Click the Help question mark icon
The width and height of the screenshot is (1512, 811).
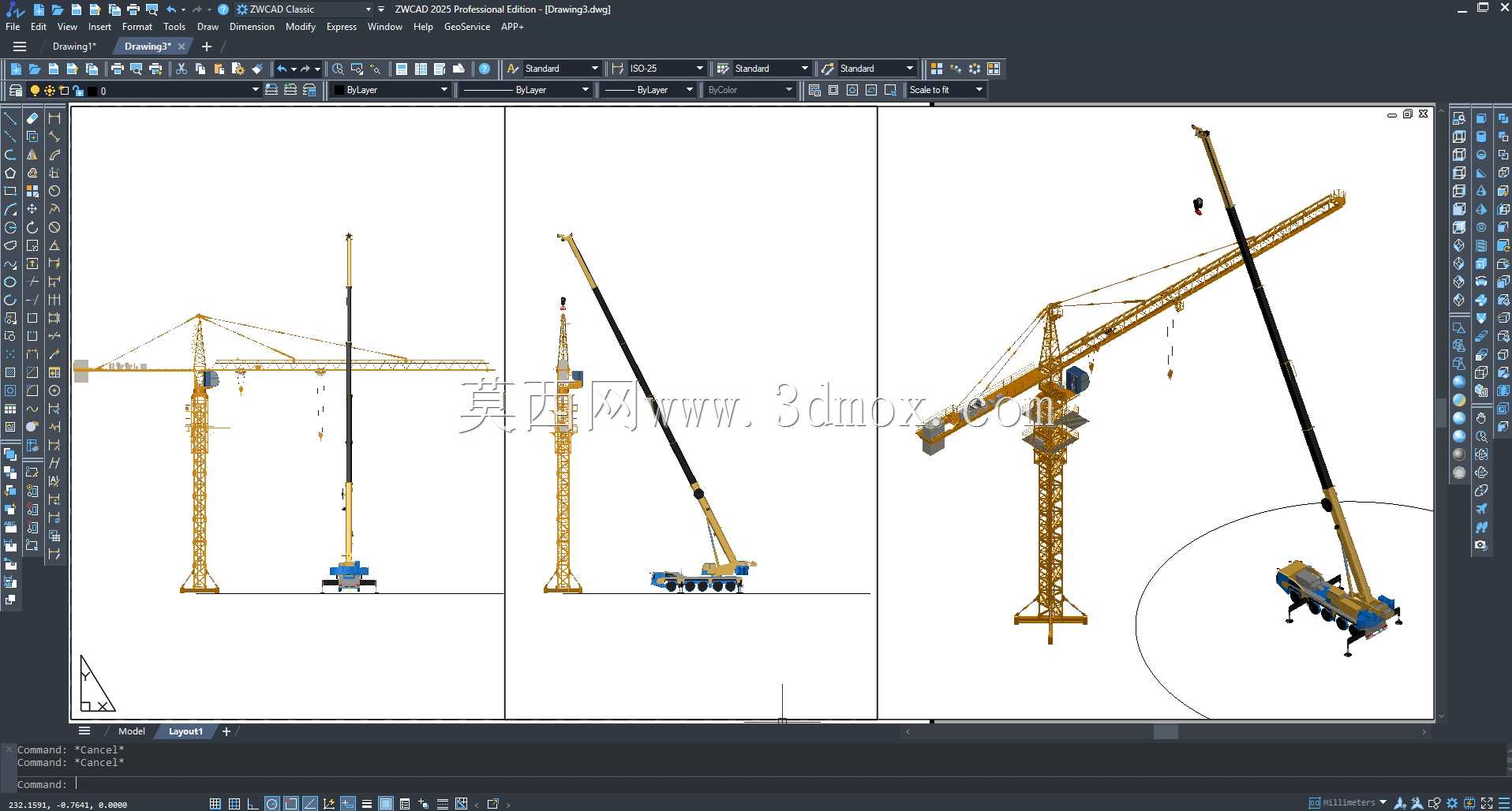click(485, 69)
